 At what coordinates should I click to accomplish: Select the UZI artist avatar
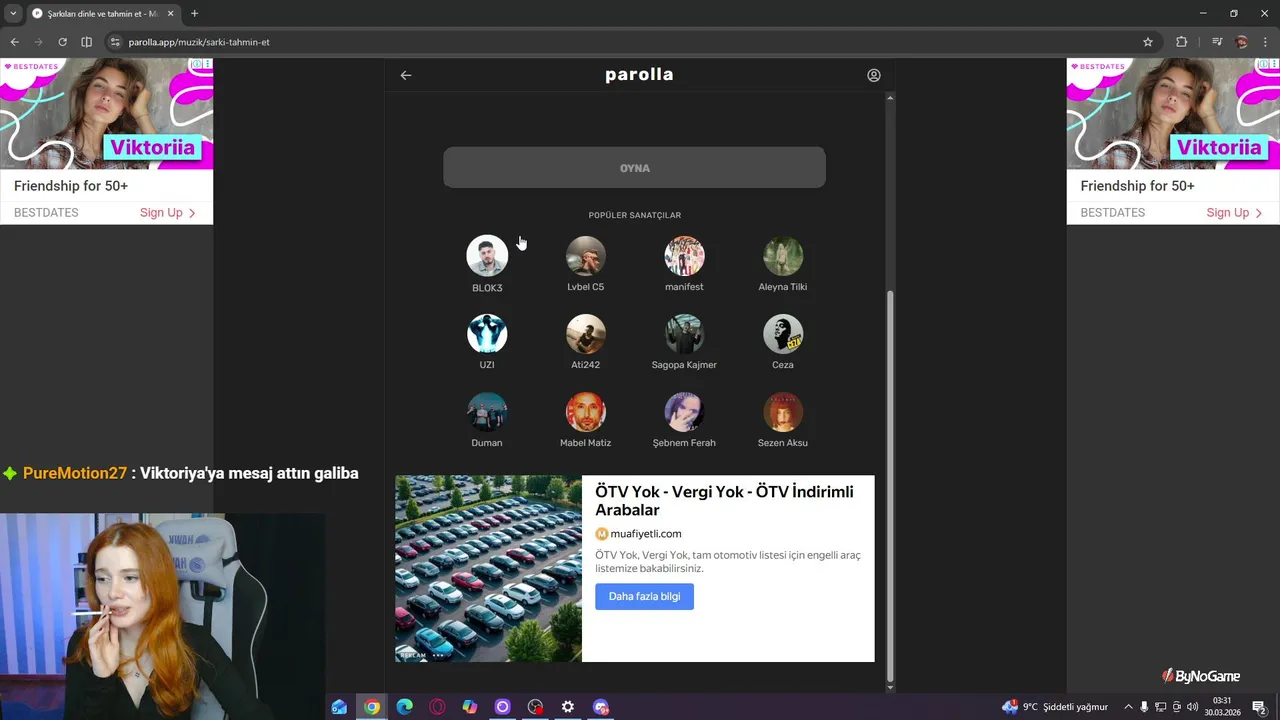click(487, 334)
